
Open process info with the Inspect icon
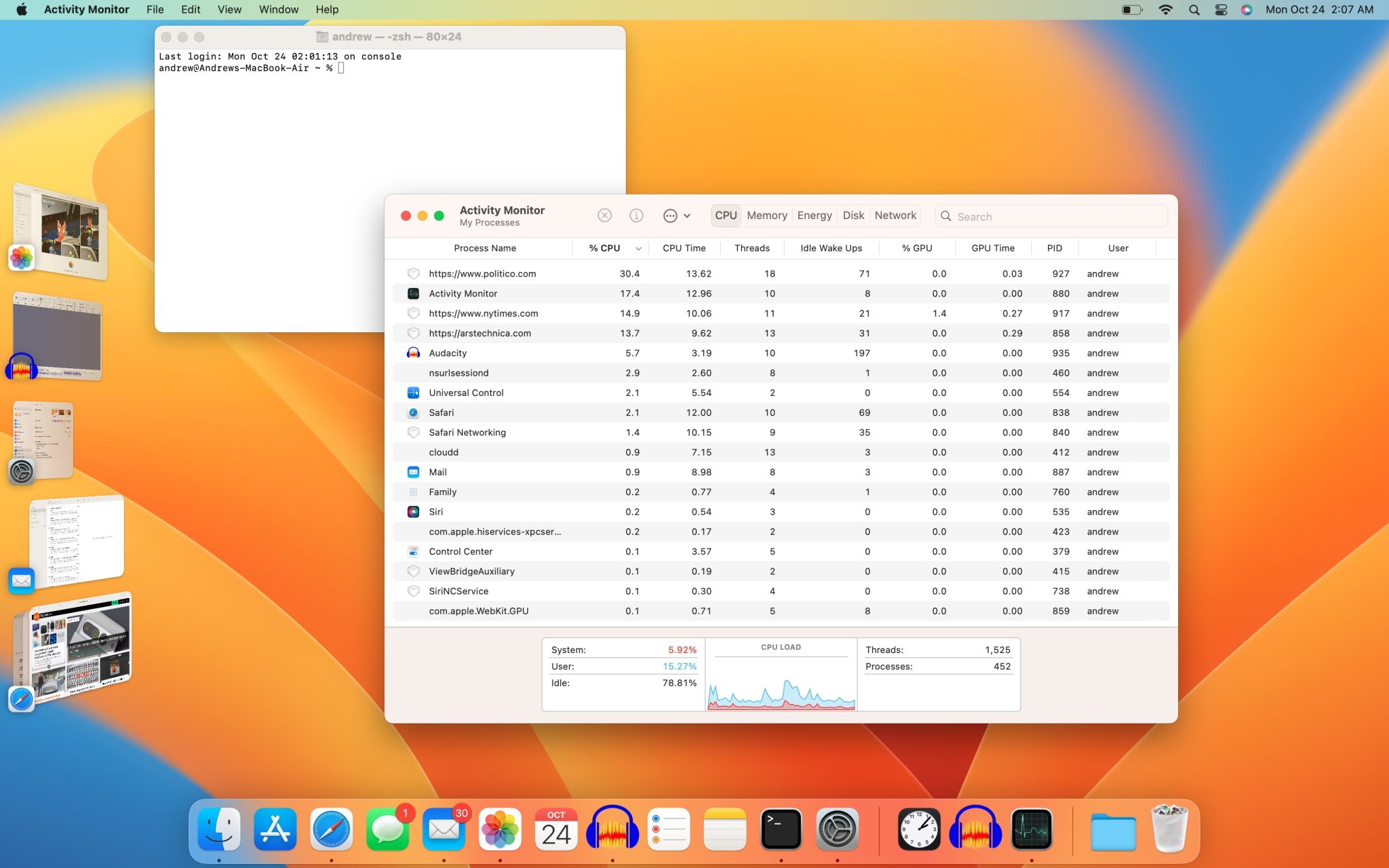coord(636,215)
